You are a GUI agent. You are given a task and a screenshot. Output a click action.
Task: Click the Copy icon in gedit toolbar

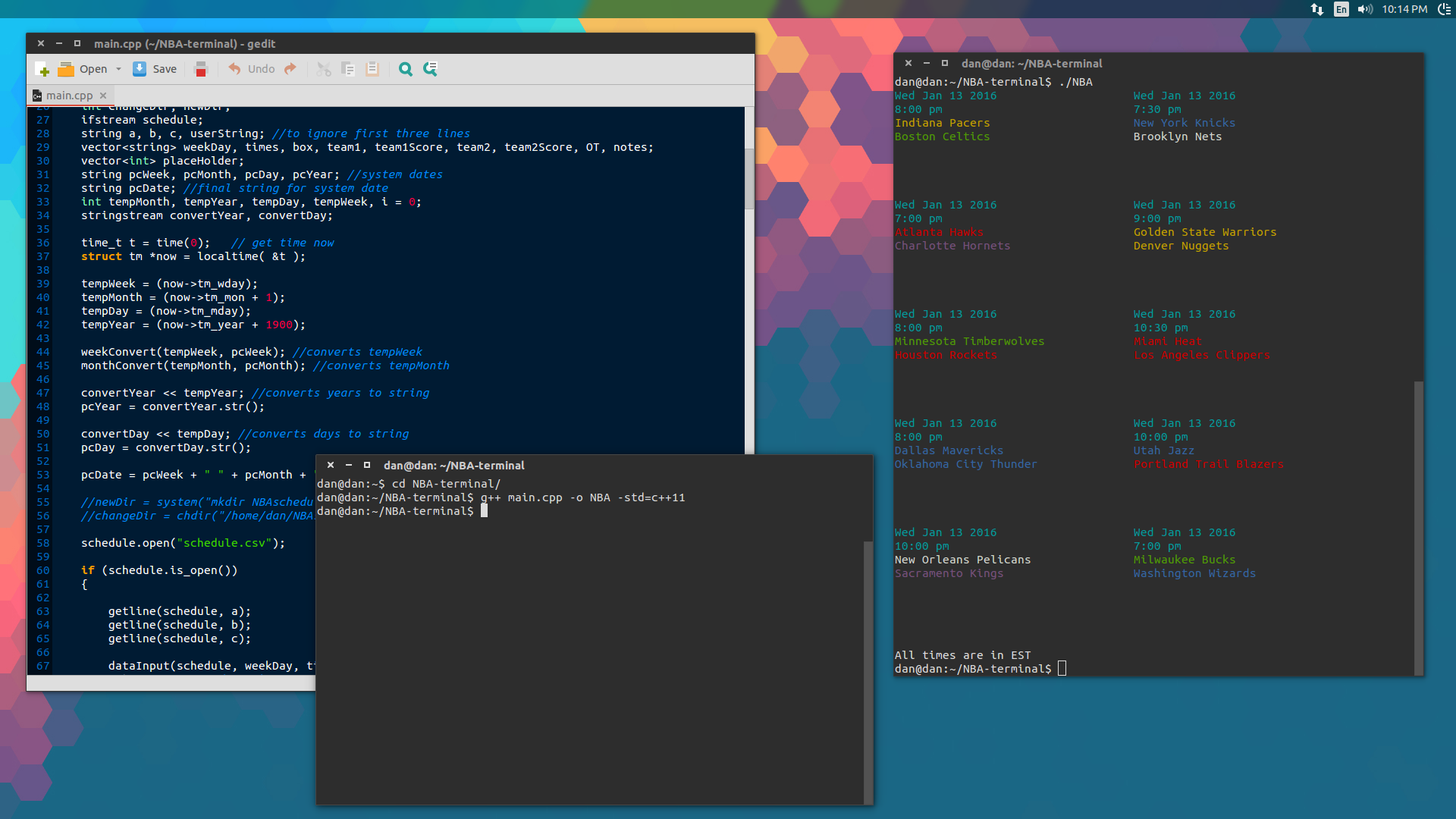click(348, 69)
